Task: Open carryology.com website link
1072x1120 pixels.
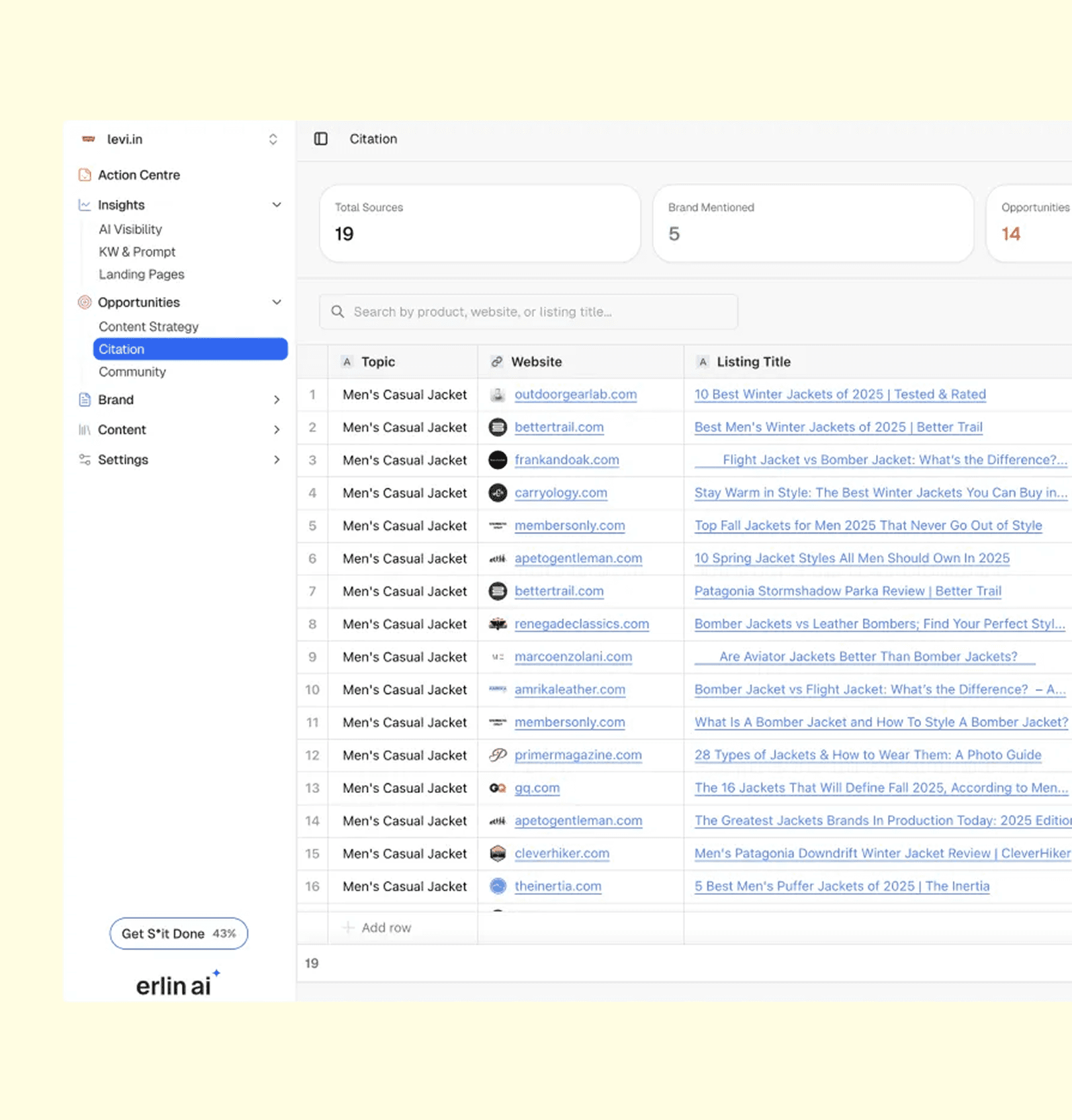Action: pyautogui.click(x=561, y=493)
